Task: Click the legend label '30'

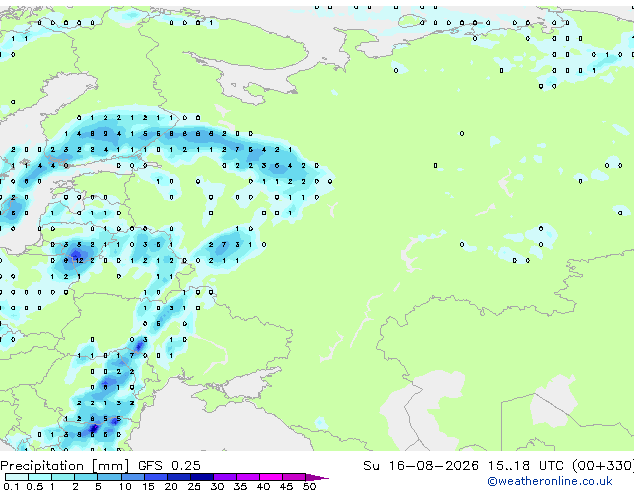Action: [217, 486]
